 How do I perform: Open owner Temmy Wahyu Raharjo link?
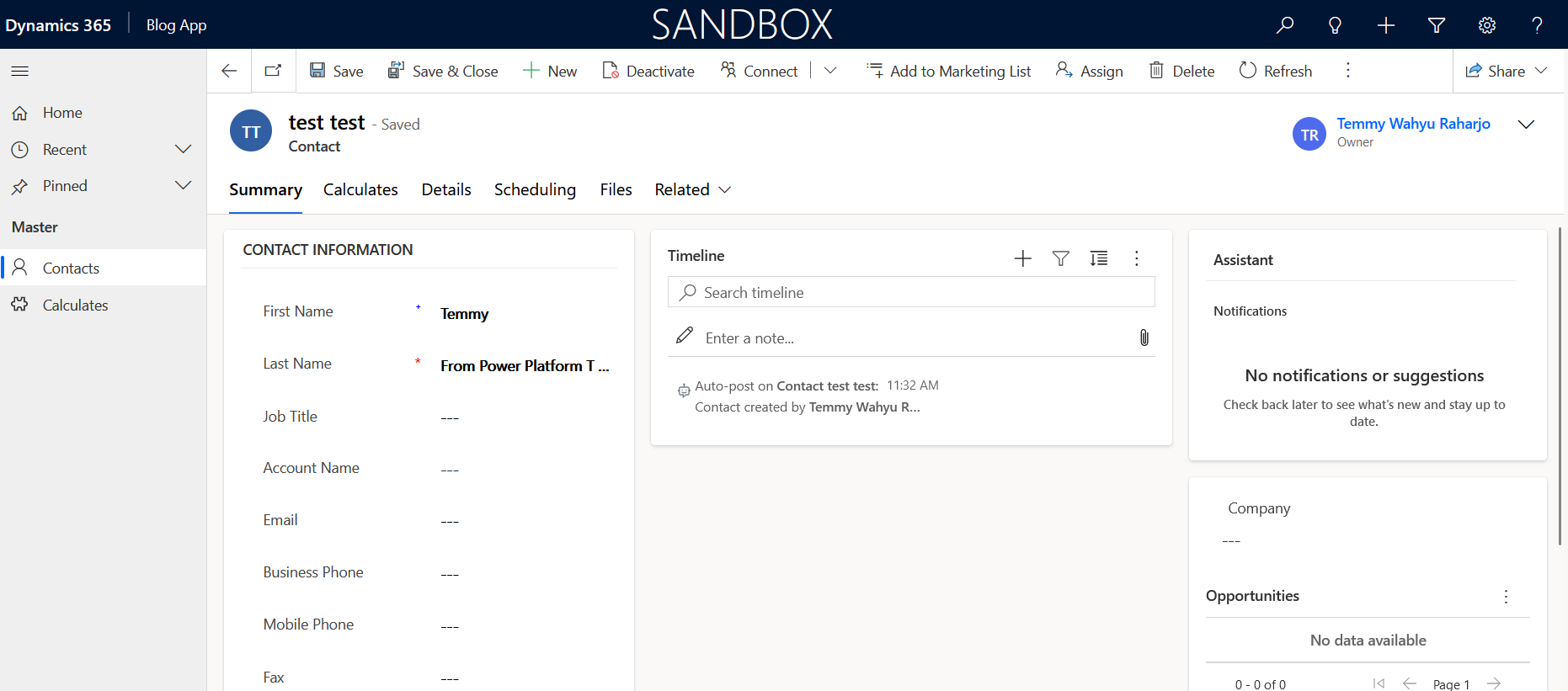pos(1413,124)
